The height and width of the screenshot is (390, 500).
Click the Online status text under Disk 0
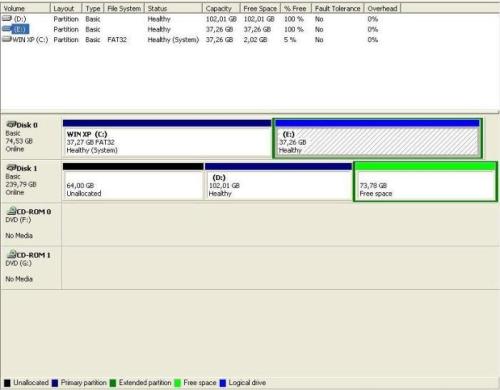pyautogui.click(x=15, y=149)
